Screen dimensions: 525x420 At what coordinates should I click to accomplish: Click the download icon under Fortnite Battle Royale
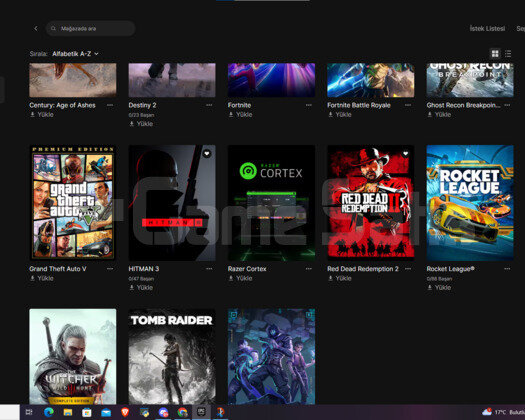click(x=330, y=115)
